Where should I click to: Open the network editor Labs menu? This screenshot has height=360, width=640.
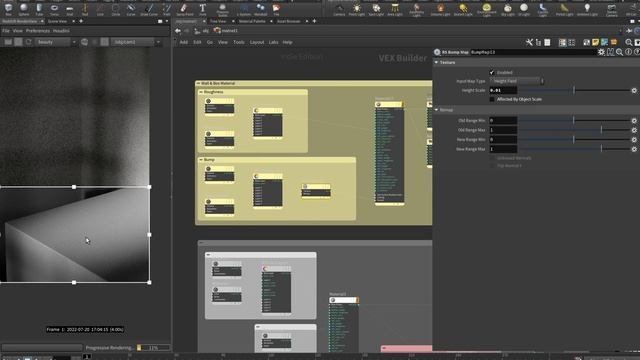click(273, 42)
